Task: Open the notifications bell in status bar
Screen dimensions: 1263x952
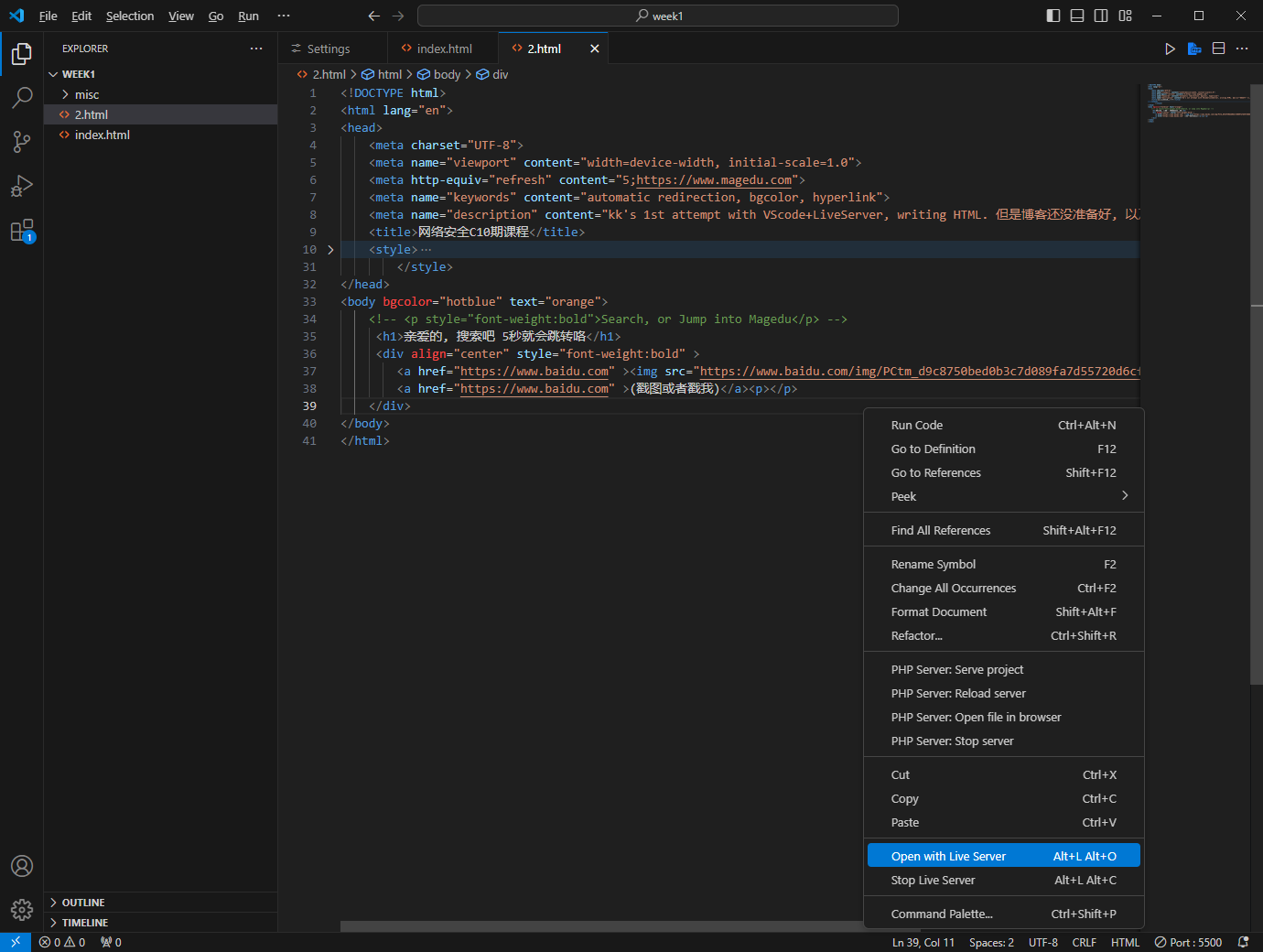Action: (1243, 942)
